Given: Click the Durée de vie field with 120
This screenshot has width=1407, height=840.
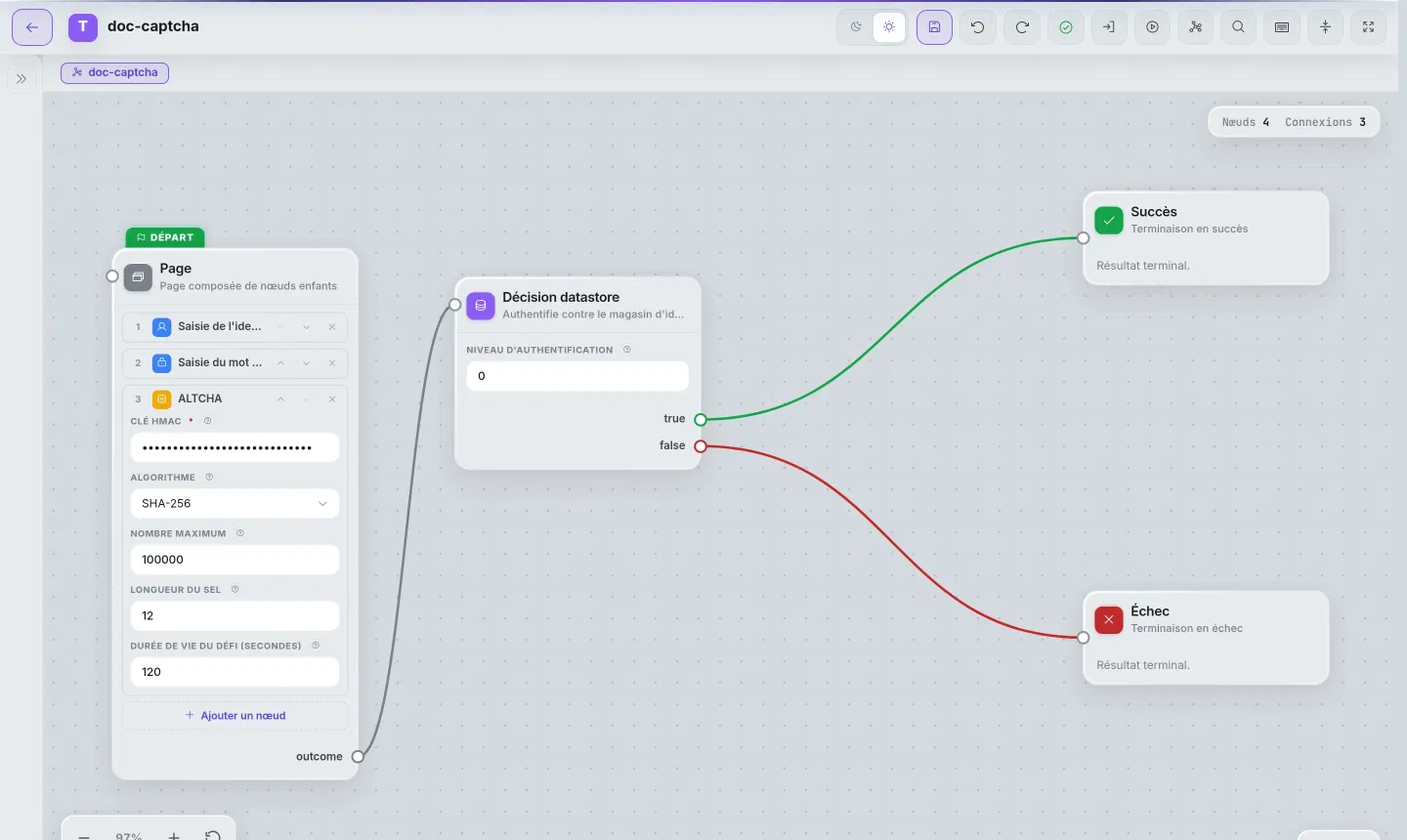Looking at the screenshot, I should click(234, 672).
